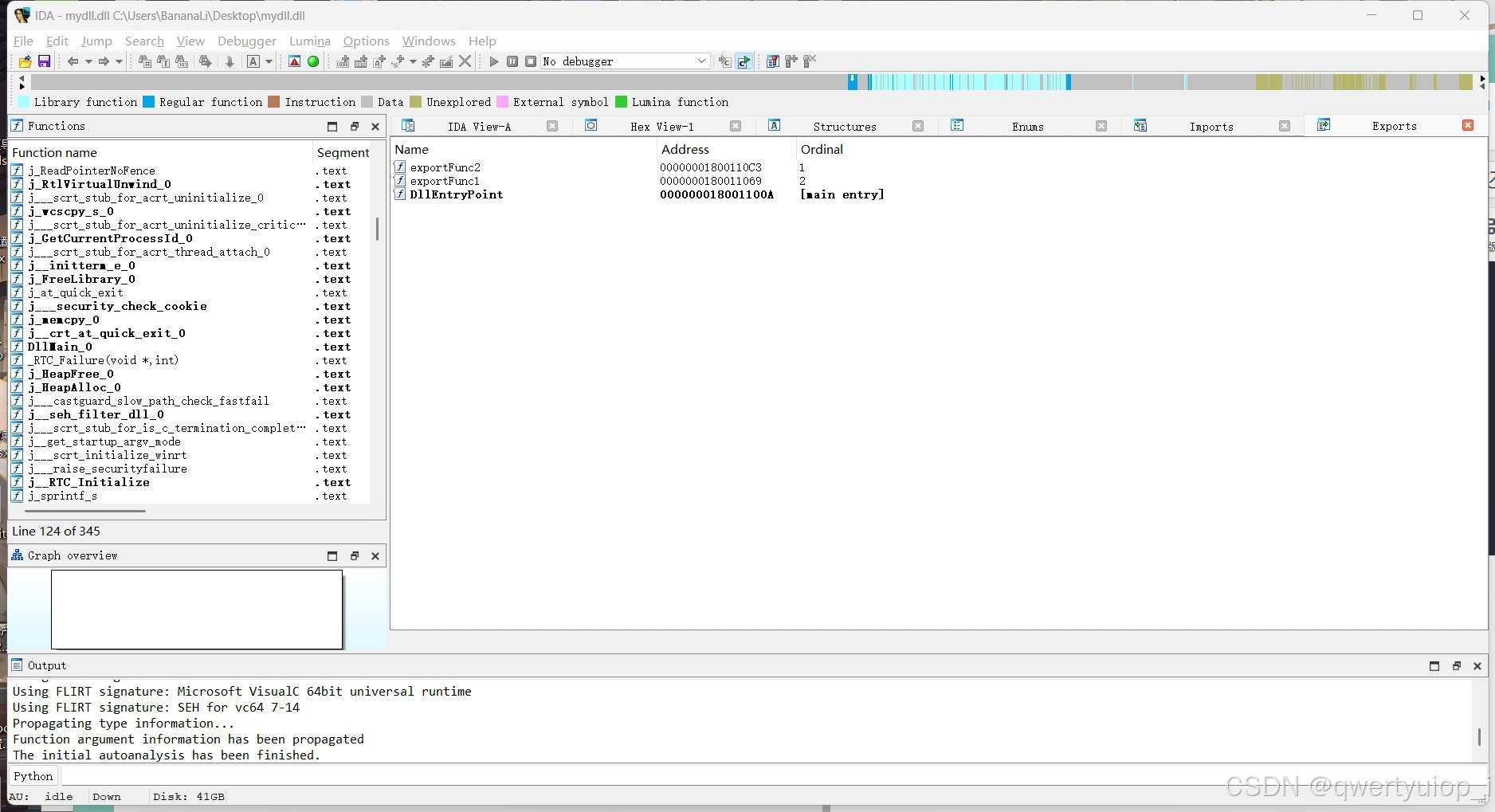This screenshot has height=812, width=1495.
Task: Expand the dropdown next to the A icon
Action: pos(269,61)
